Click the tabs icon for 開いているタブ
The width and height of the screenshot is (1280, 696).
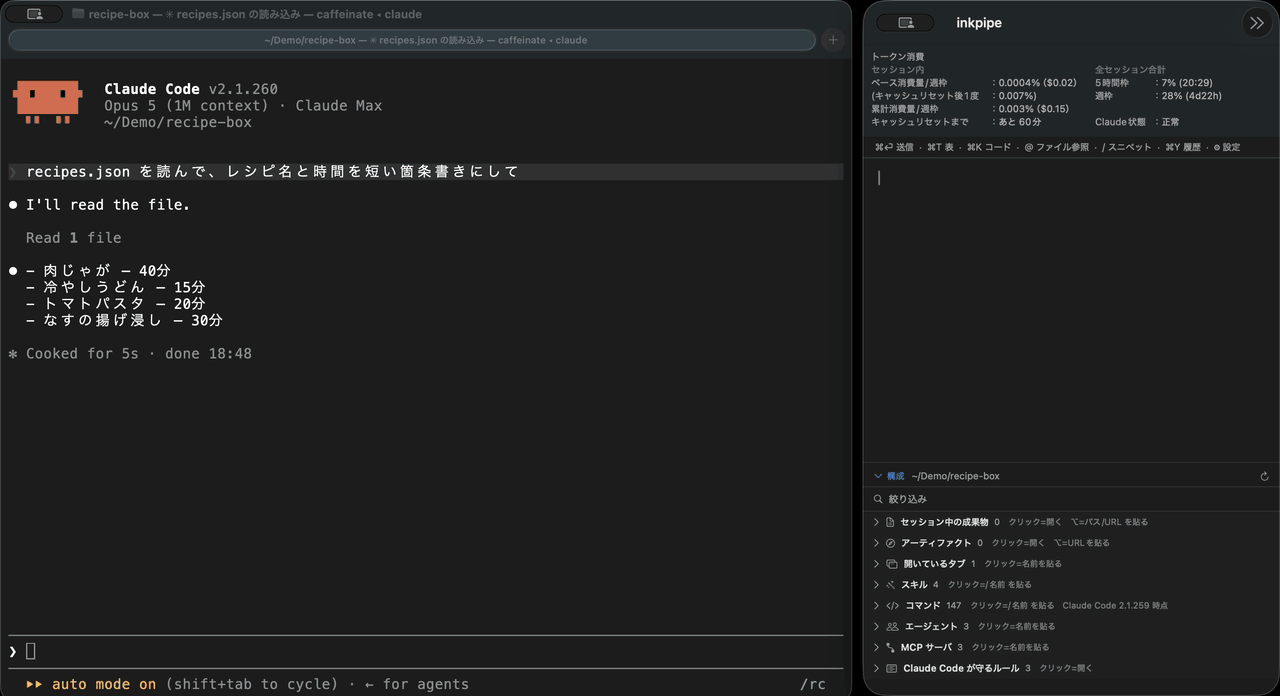(891, 564)
